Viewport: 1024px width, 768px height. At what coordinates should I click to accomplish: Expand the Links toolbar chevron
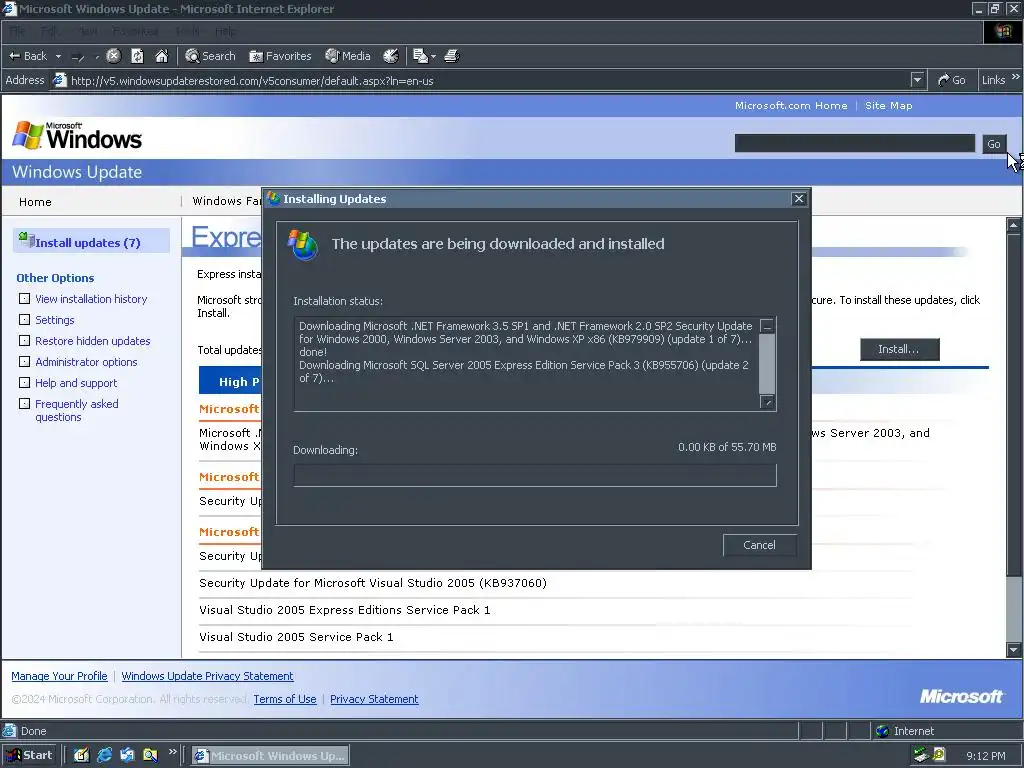[1016, 77]
